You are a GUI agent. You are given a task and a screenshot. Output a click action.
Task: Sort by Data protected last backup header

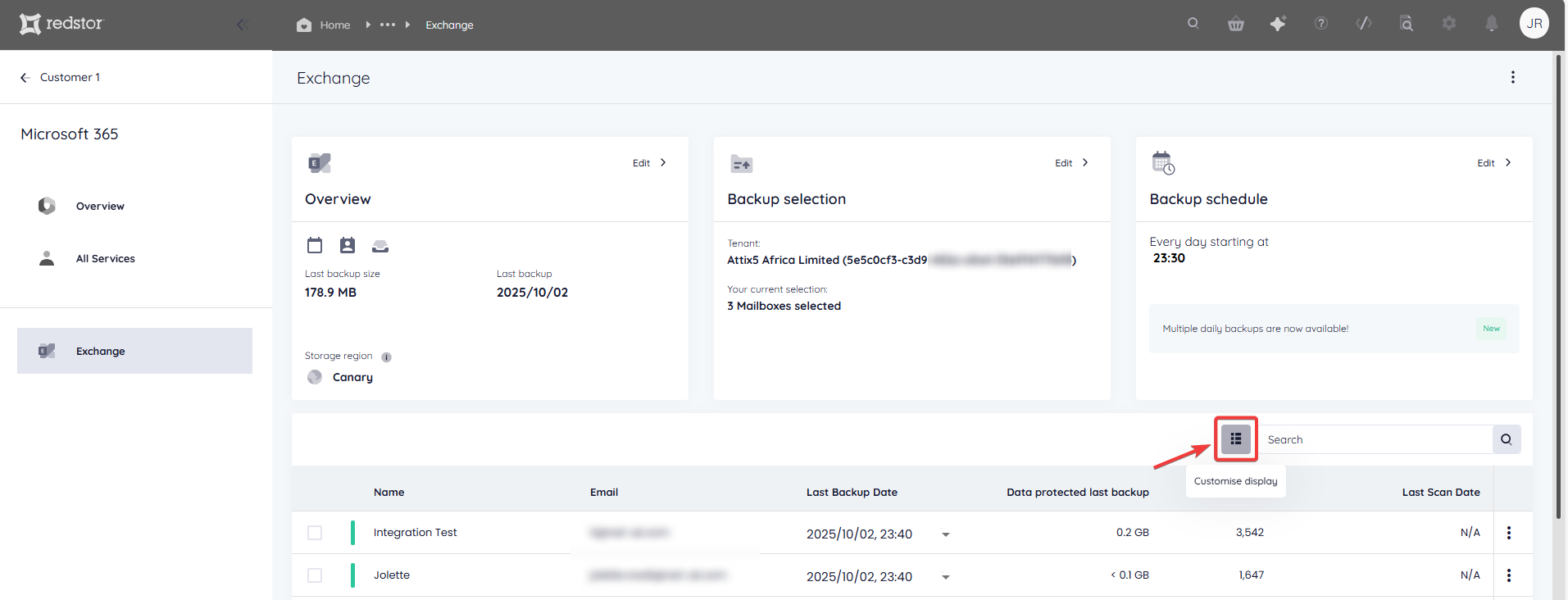(1078, 493)
